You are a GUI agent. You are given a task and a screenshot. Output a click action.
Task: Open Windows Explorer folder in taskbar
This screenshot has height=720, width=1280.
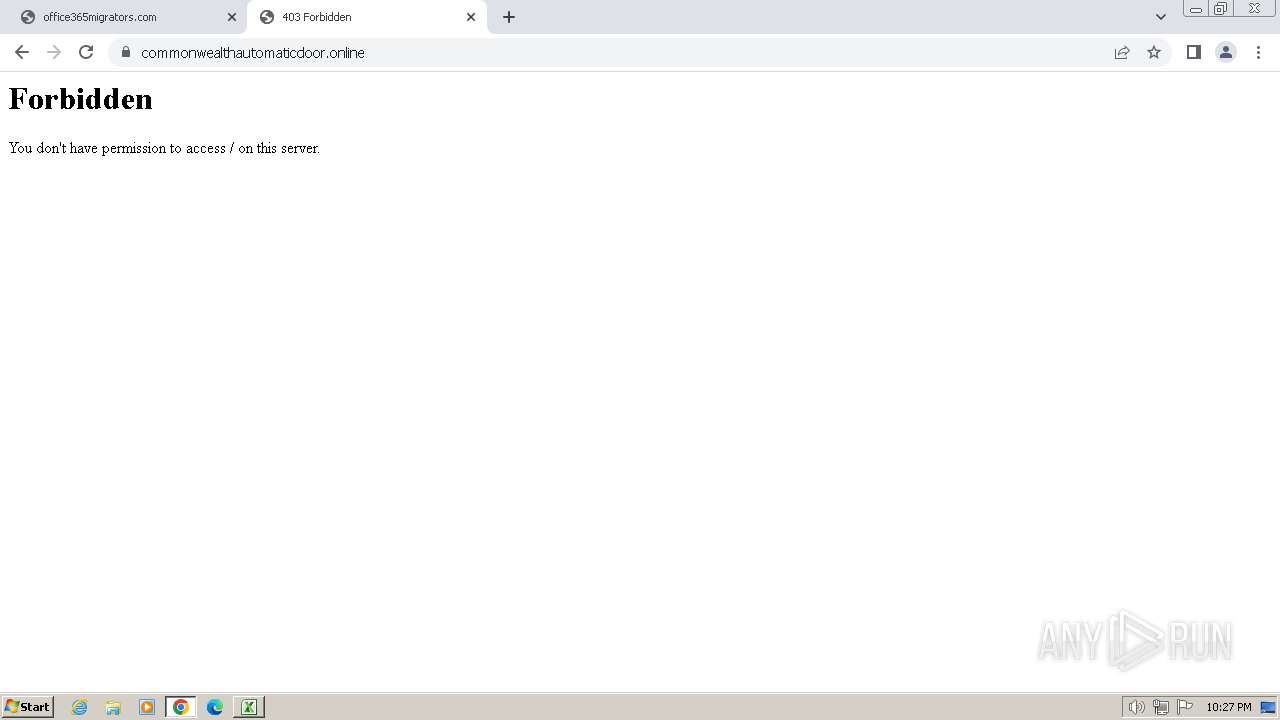click(113, 707)
